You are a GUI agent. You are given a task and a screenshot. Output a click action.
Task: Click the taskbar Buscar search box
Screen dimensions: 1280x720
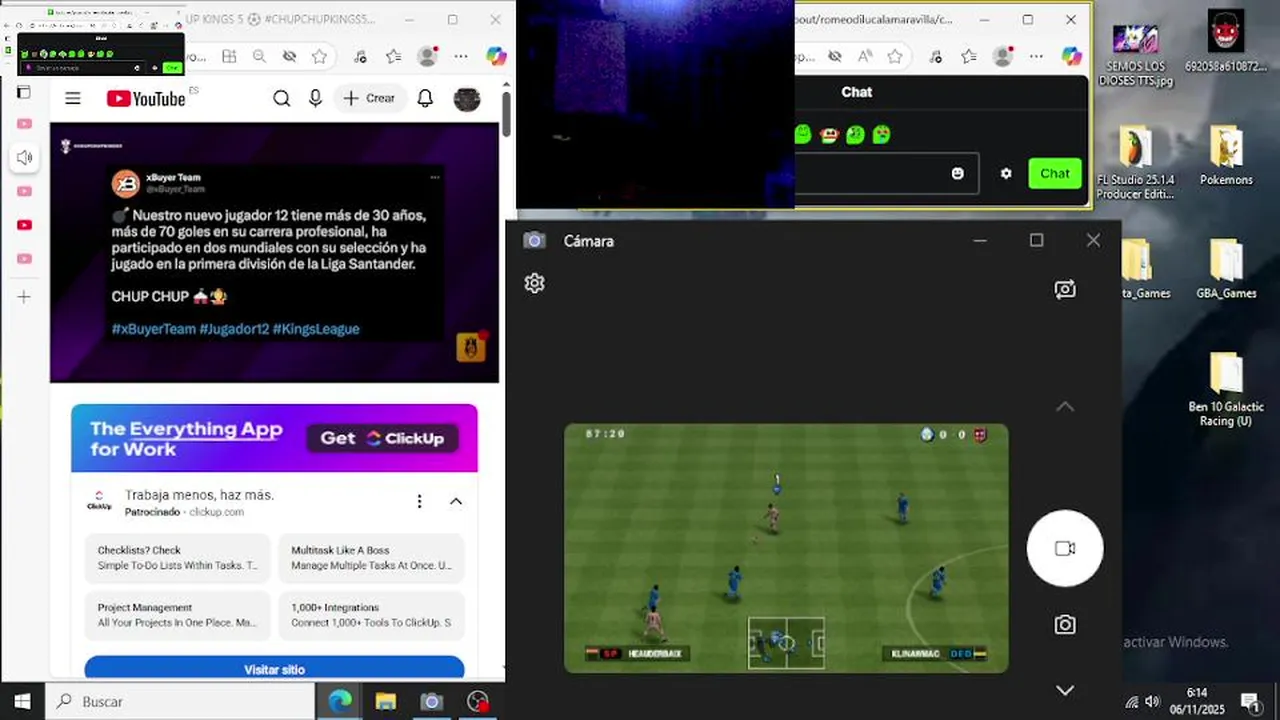coord(181,702)
